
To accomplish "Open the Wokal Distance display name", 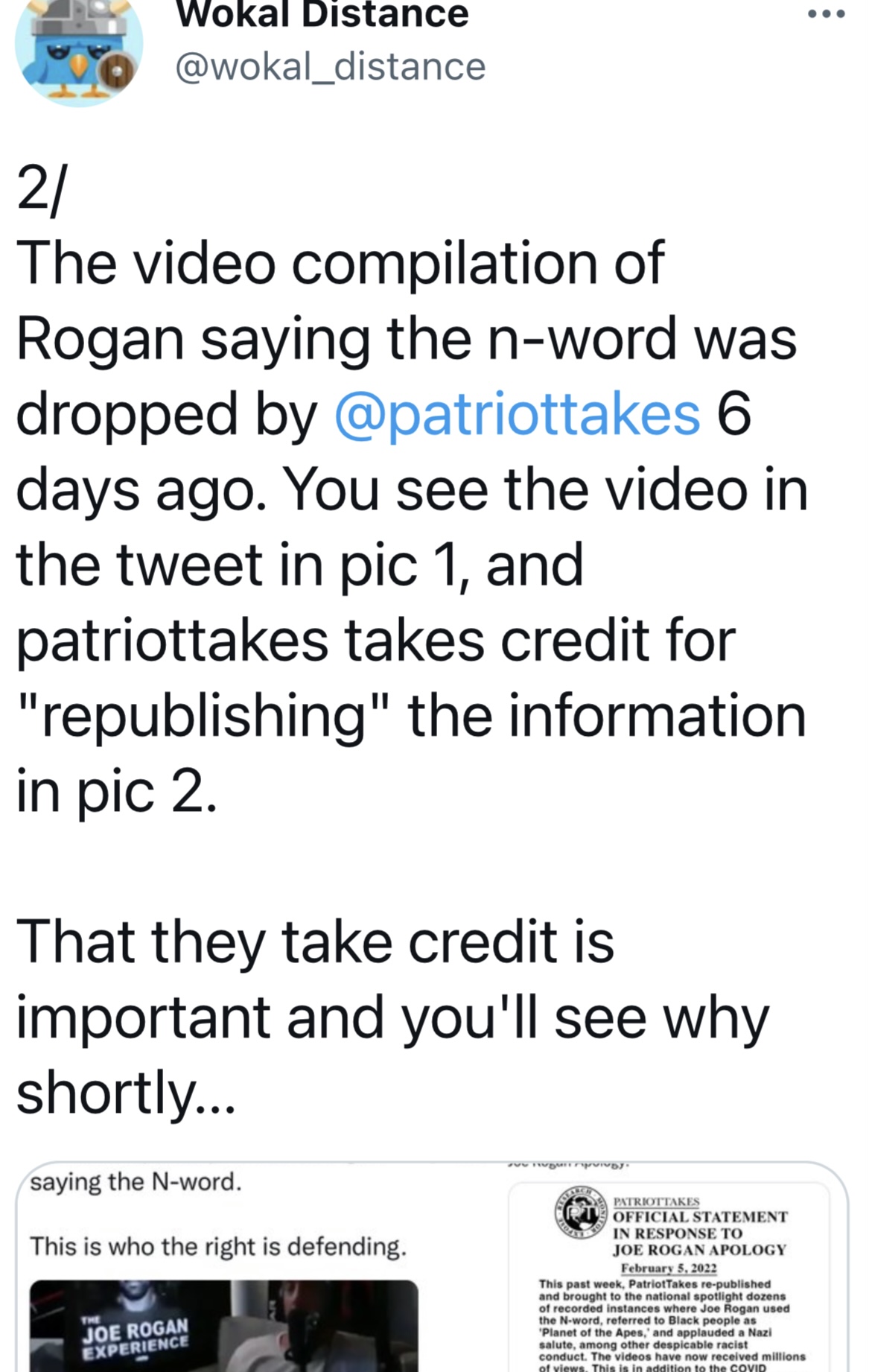I will [322, 13].
